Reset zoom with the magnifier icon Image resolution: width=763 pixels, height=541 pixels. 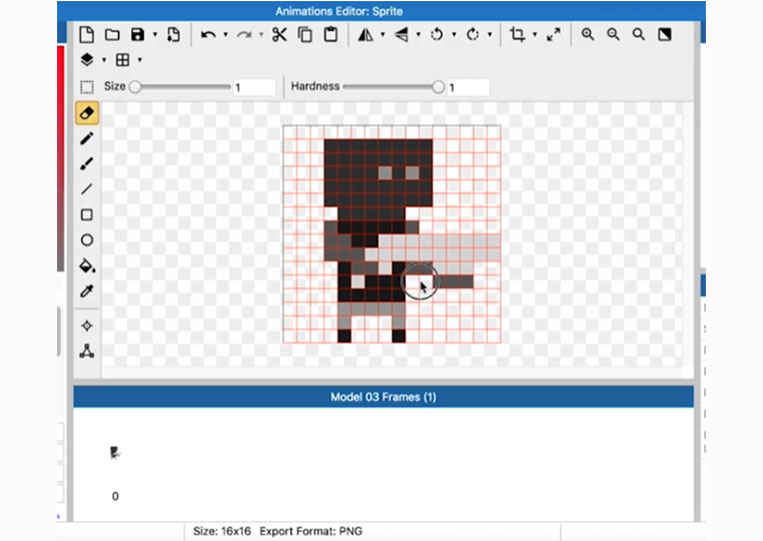(638, 35)
